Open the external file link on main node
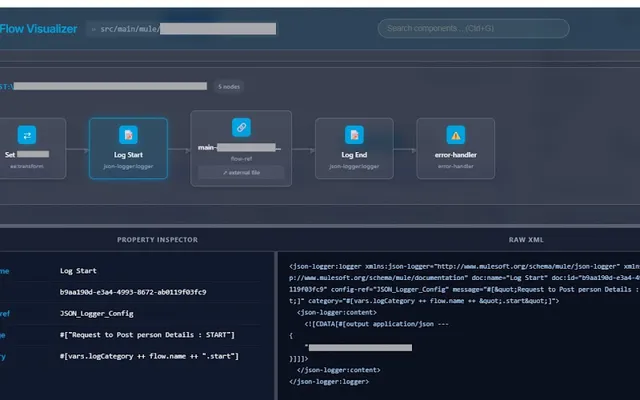Image resolution: width=640 pixels, height=400 pixels. [241, 173]
